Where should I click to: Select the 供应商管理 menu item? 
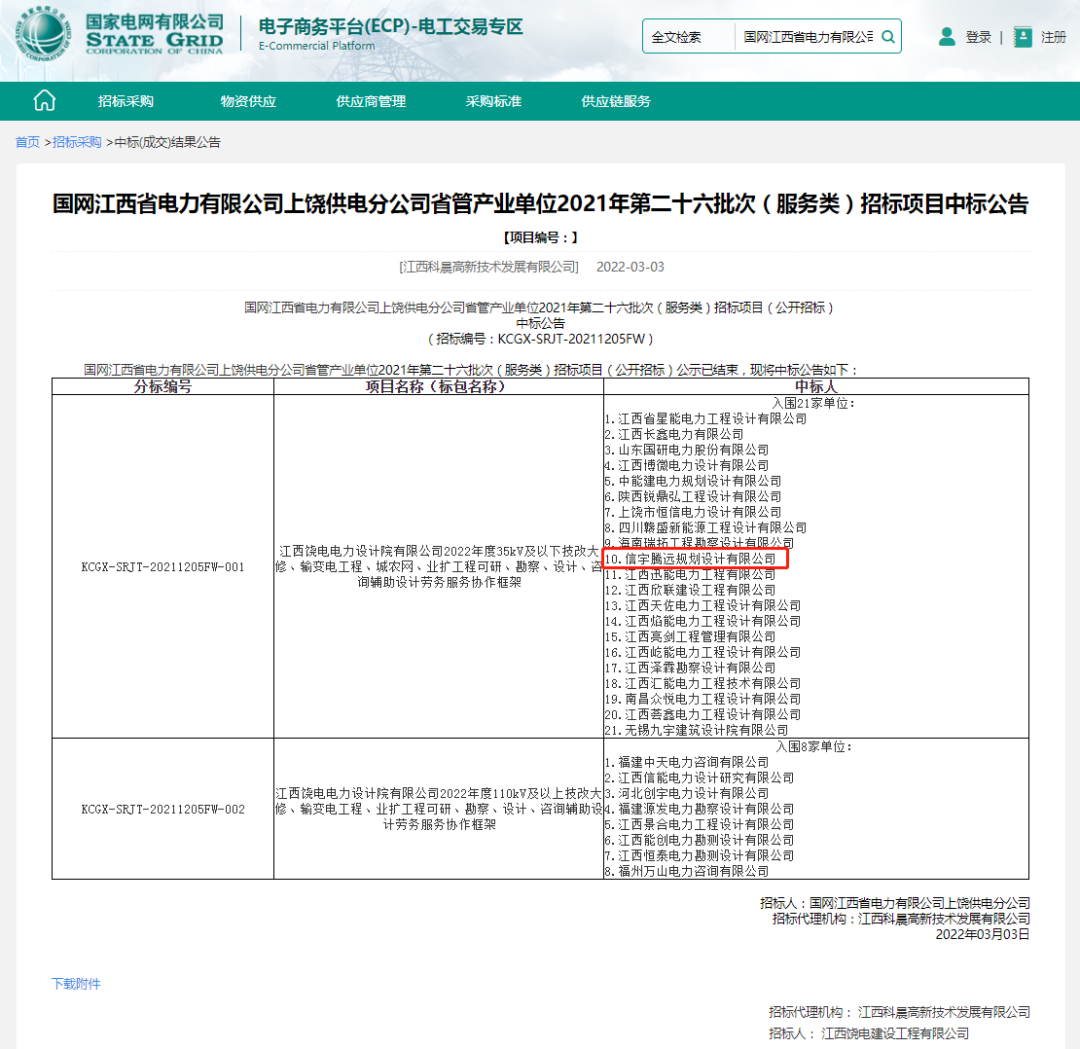371,102
